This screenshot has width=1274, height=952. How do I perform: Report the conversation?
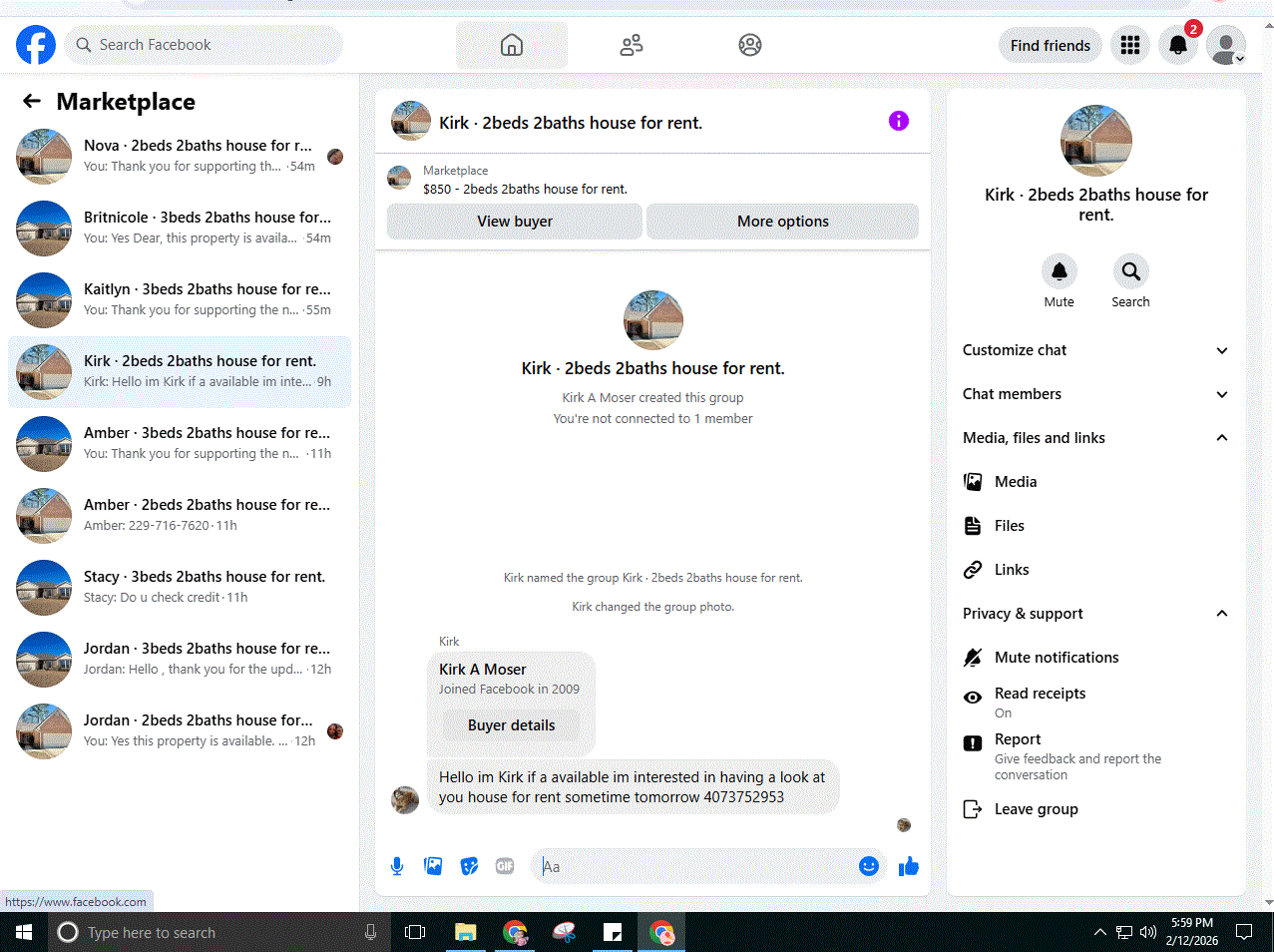(x=1095, y=755)
